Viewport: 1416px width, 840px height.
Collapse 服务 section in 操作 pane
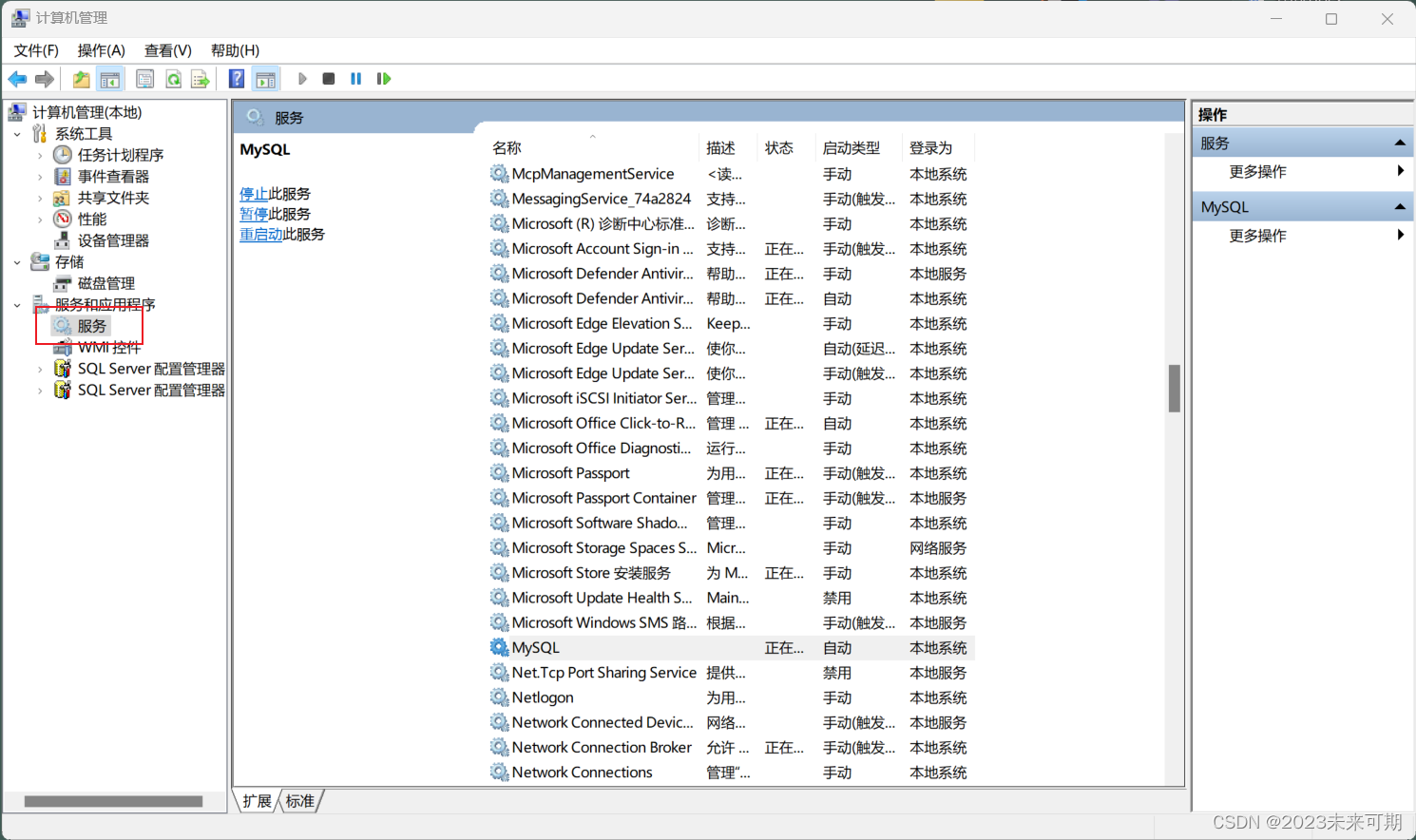click(1400, 143)
